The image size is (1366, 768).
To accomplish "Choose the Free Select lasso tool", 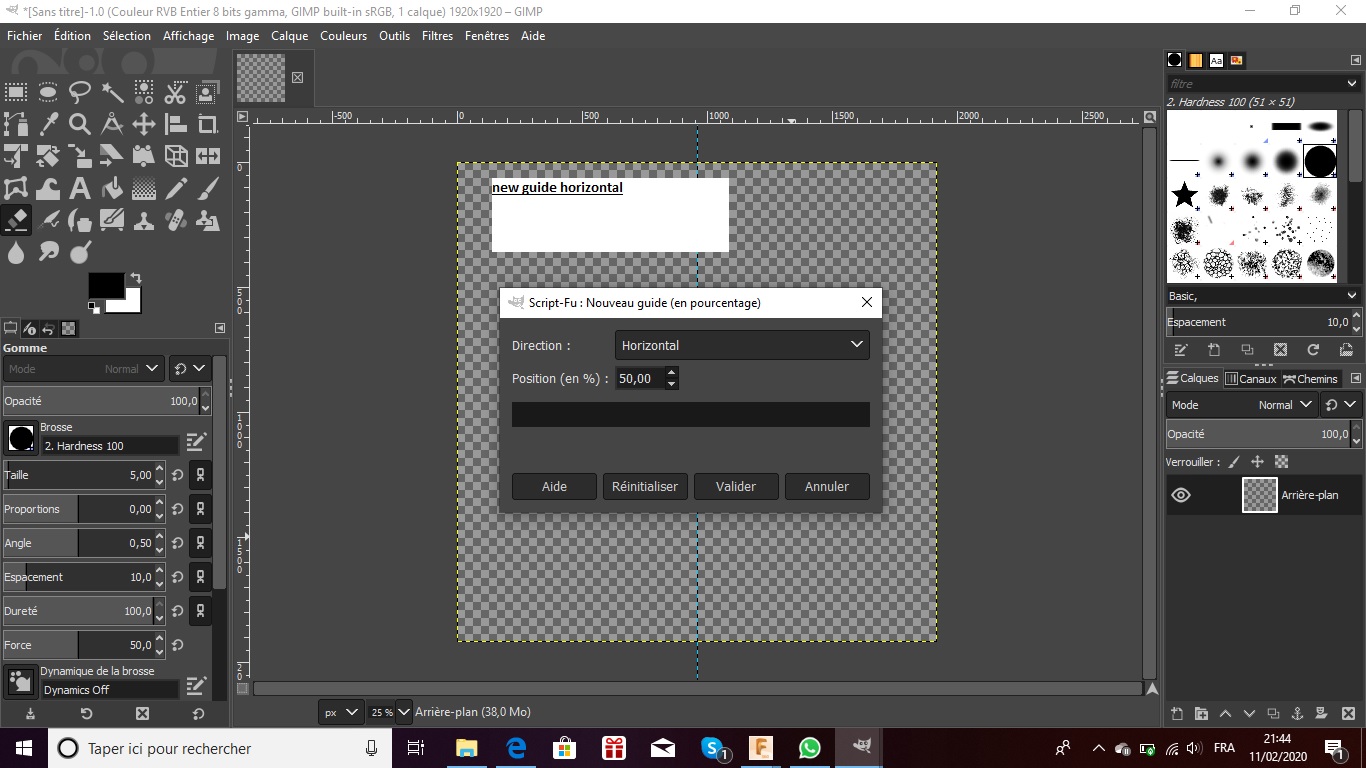I will pyautogui.click(x=80, y=93).
